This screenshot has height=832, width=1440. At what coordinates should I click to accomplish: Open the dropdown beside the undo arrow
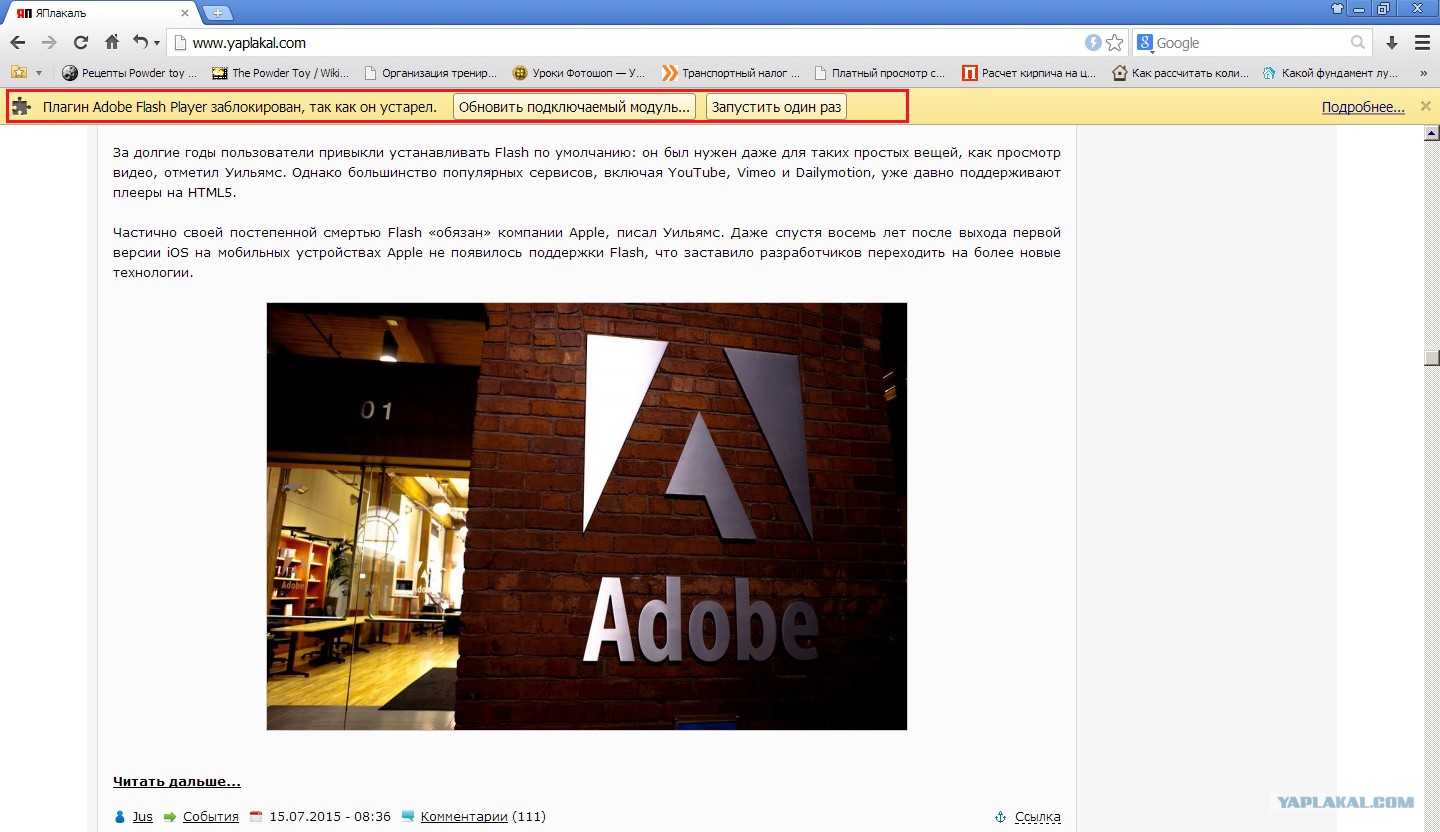pyautogui.click(x=157, y=44)
